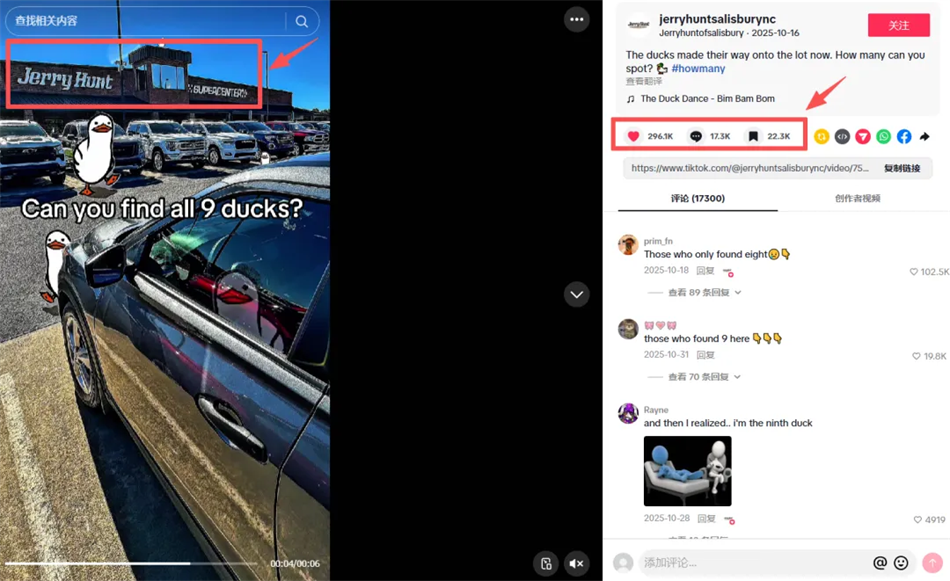This screenshot has width=950, height=581.
Task: Click the search magnifier icon
Action: (x=301, y=21)
